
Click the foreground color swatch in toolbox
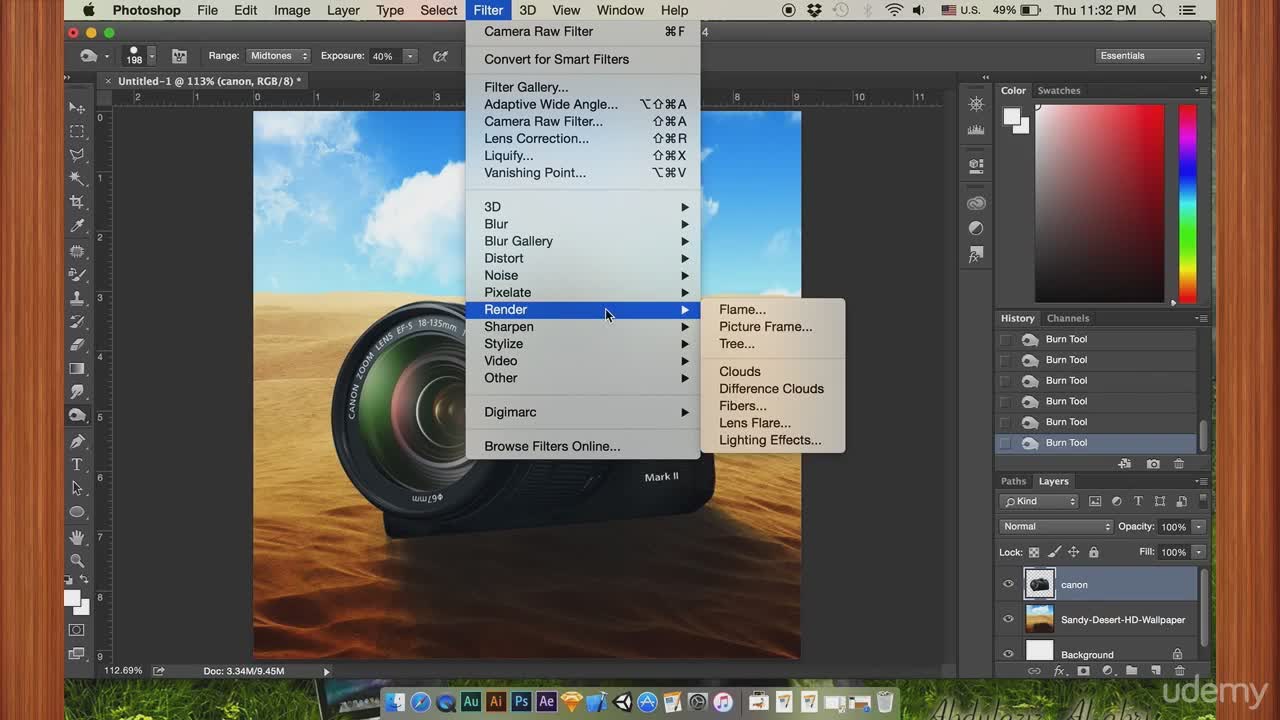[x=72, y=598]
